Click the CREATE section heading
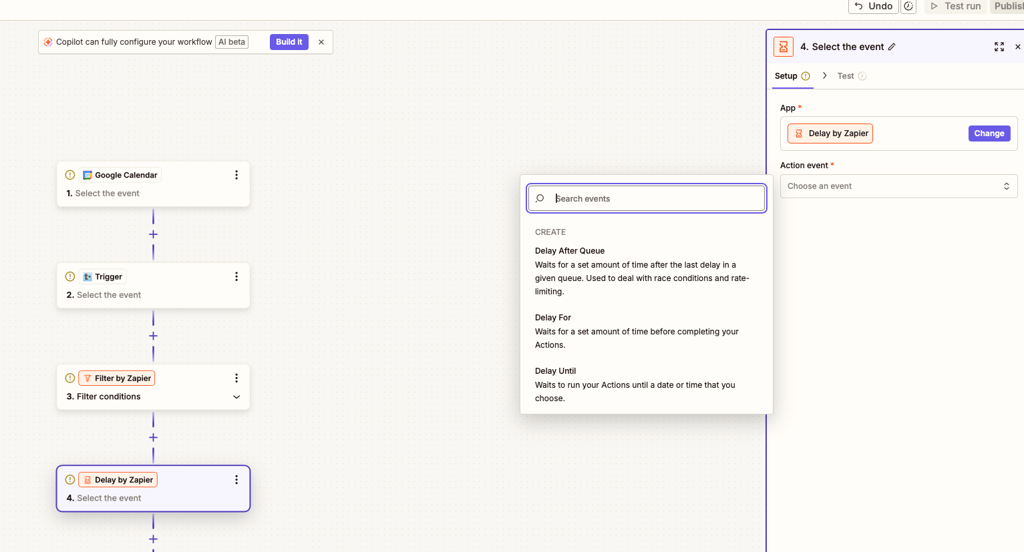The image size is (1024, 552). 550,232
